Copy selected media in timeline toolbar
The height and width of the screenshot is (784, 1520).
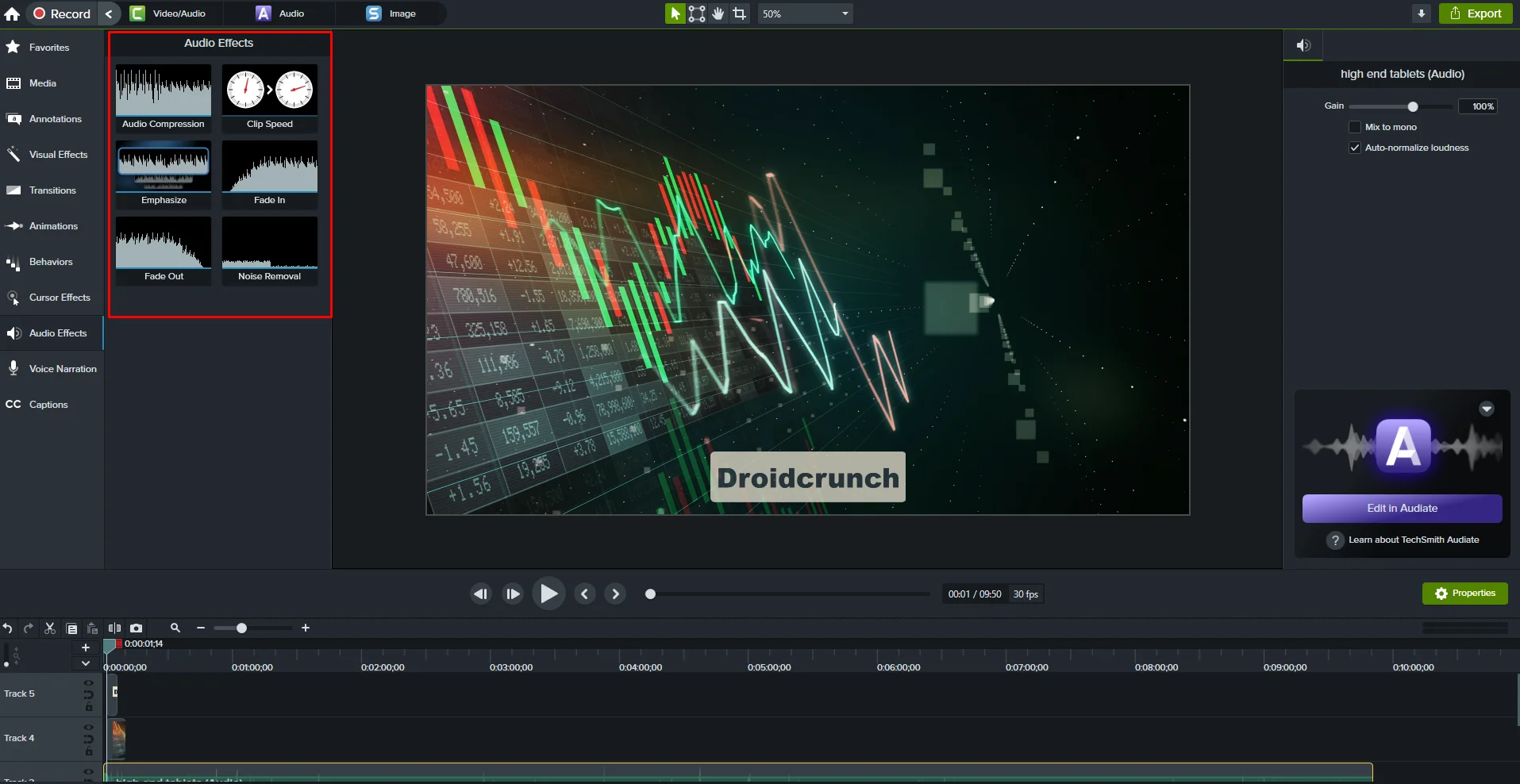71,628
